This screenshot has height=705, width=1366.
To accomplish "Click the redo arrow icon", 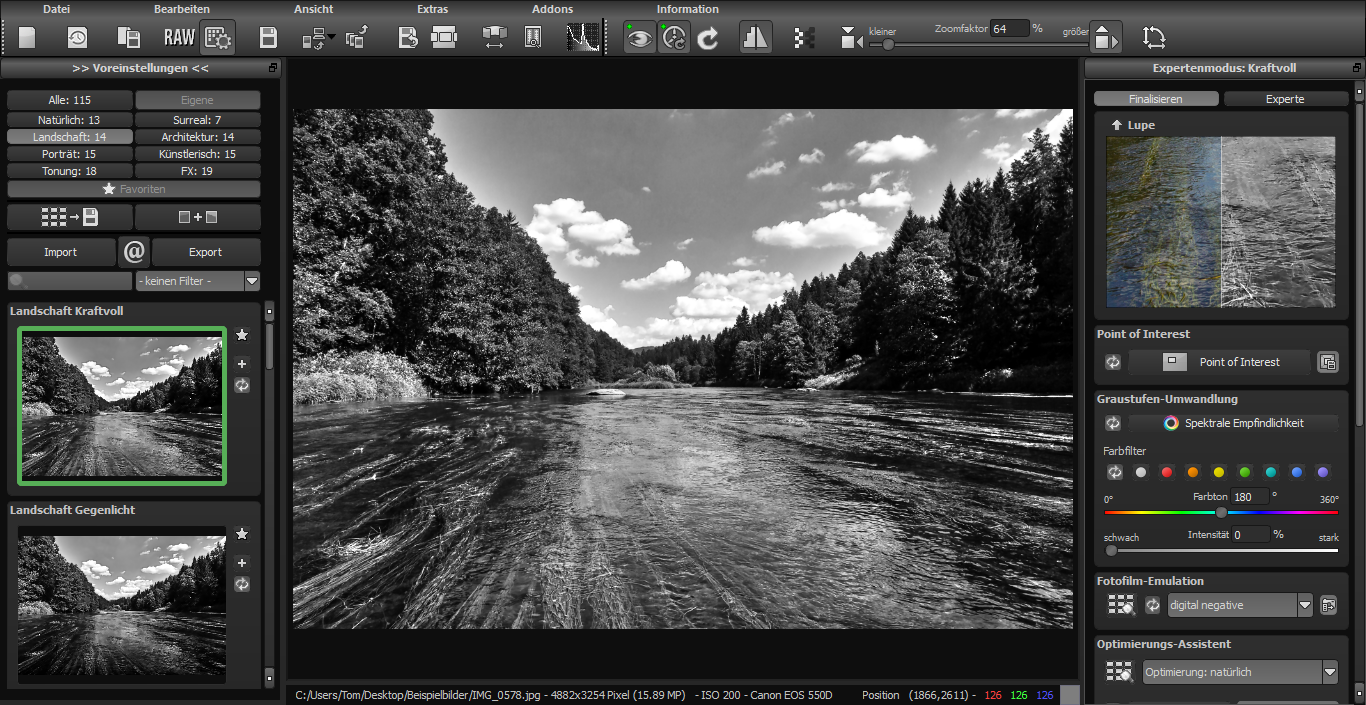I will pos(706,36).
